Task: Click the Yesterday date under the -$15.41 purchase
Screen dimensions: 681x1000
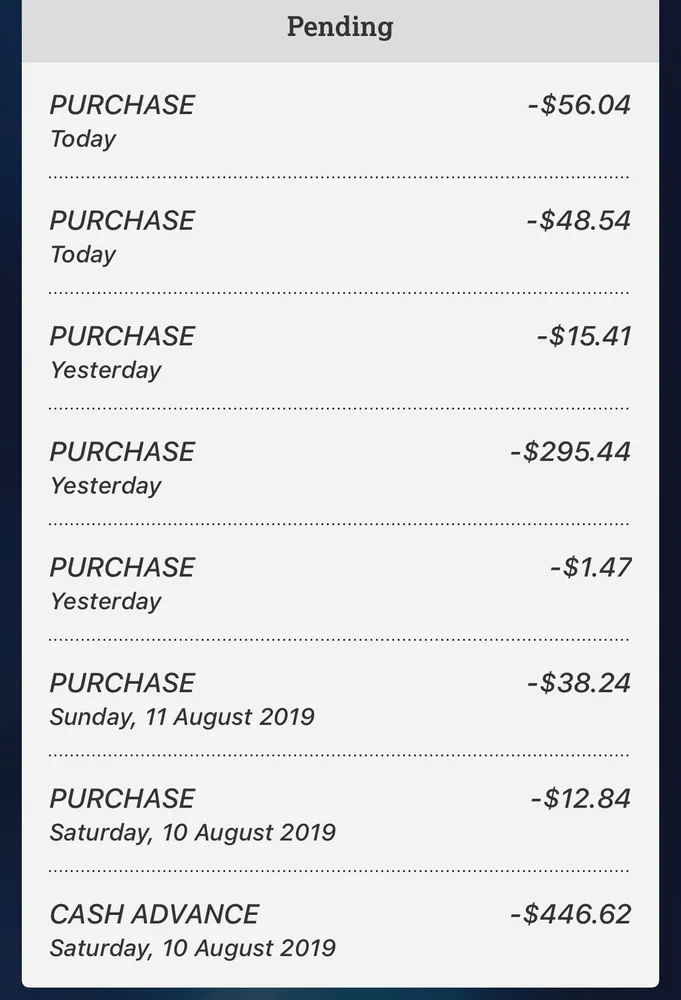Action: [105, 370]
